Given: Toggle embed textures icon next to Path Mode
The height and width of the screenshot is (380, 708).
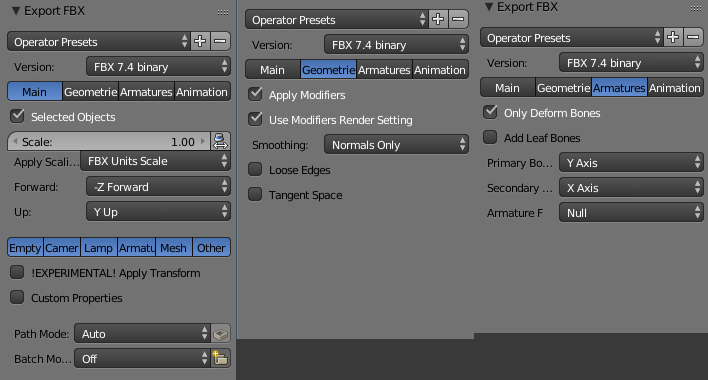Looking at the screenshot, I should pyautogui.click(x=220, y=334).
